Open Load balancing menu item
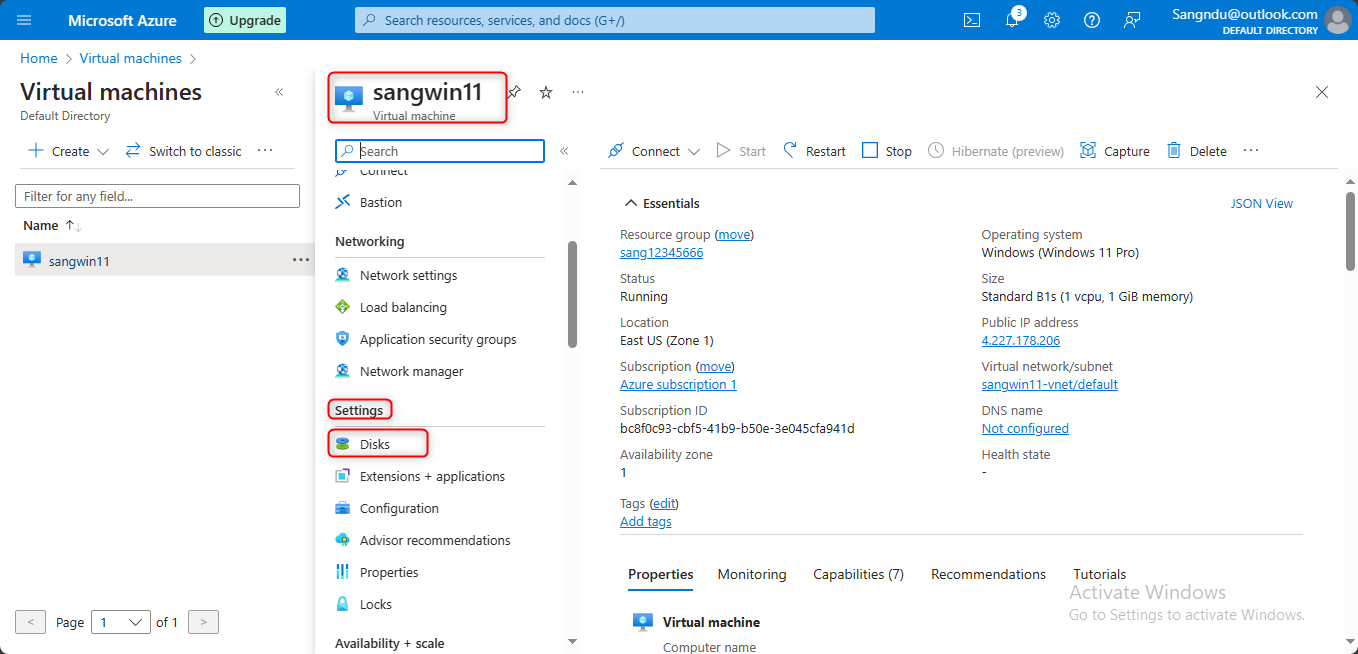Viewport: 1358px width, 654px height. point(403,307)
